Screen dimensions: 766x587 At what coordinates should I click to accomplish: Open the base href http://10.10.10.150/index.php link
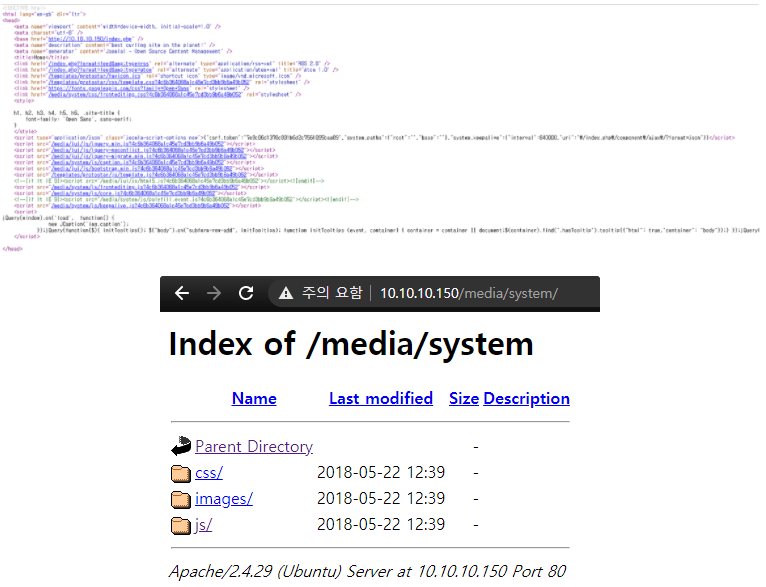(90, 39)
